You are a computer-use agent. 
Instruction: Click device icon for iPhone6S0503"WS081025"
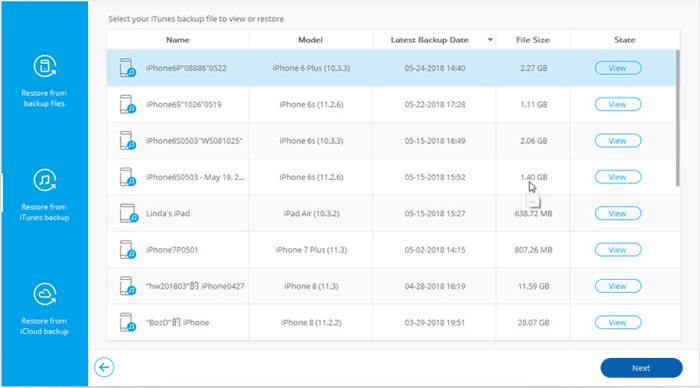click(128, 141)
